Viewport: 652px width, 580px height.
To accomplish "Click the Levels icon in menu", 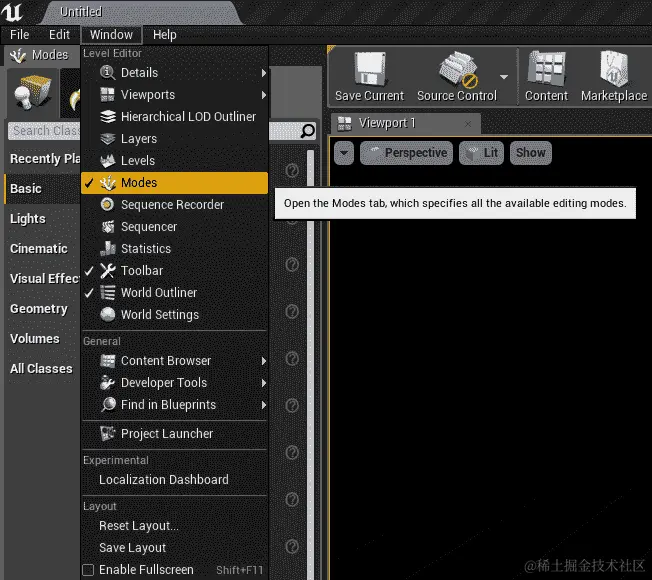I will pos(108,160).
